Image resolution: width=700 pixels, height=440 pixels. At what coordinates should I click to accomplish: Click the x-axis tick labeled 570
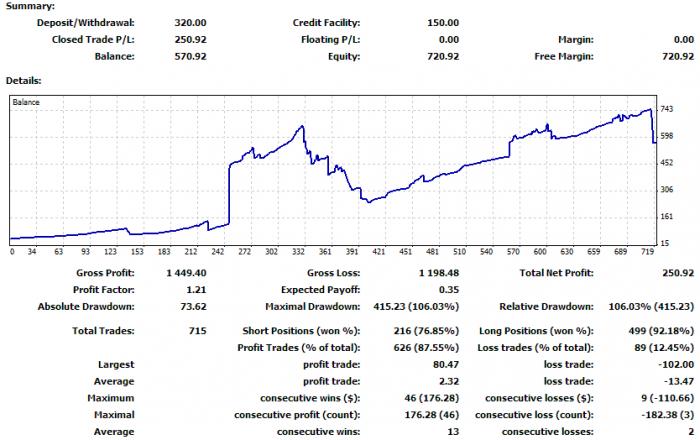coord(513,252)
